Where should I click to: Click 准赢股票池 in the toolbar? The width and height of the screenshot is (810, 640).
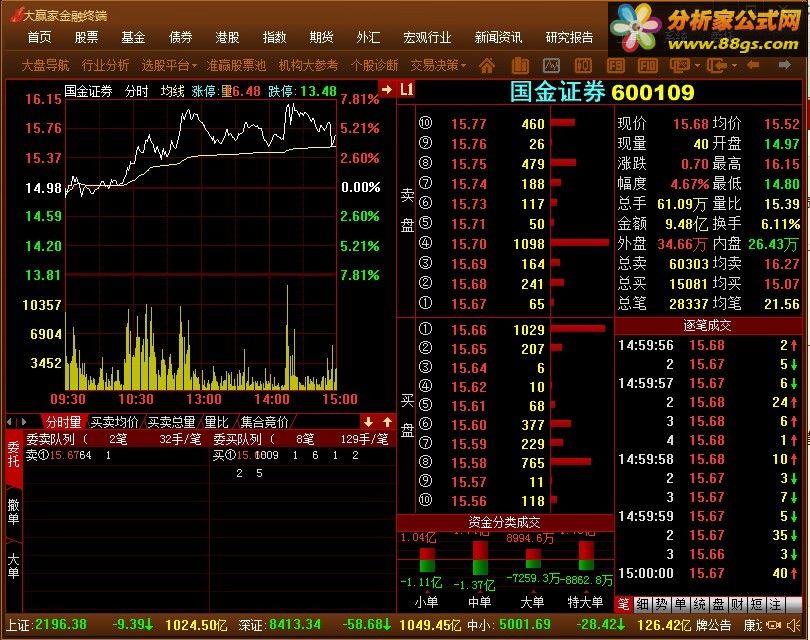pos(236,65)
